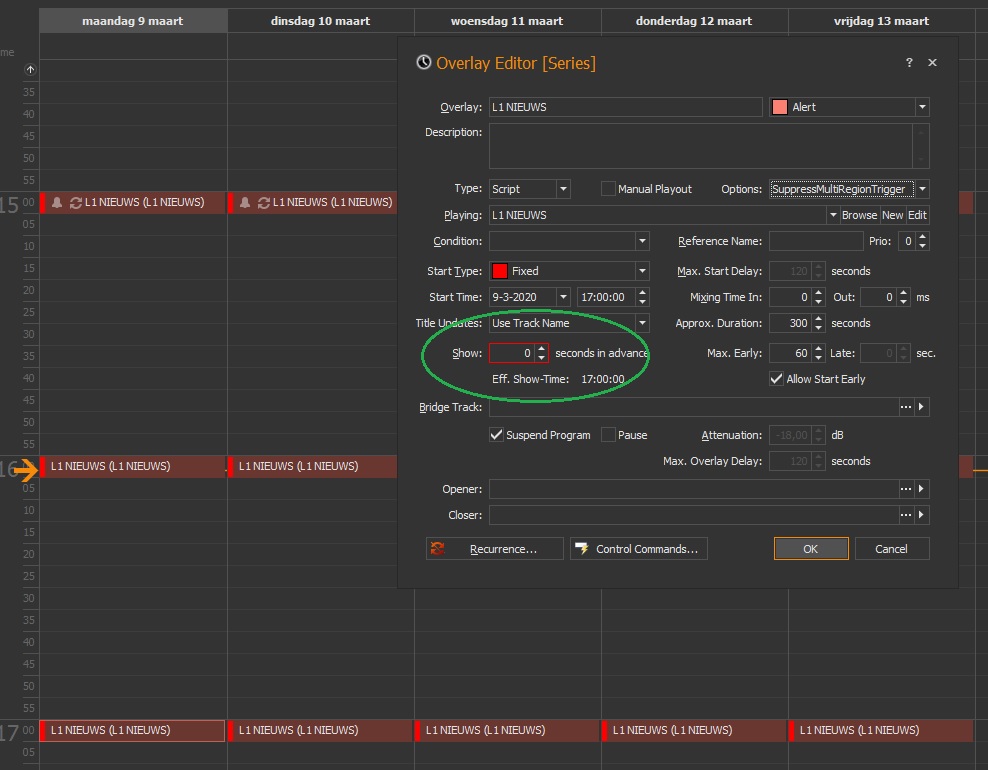Confirm with the OK button
Screen dimensions: 988x770
coord(811,549)
